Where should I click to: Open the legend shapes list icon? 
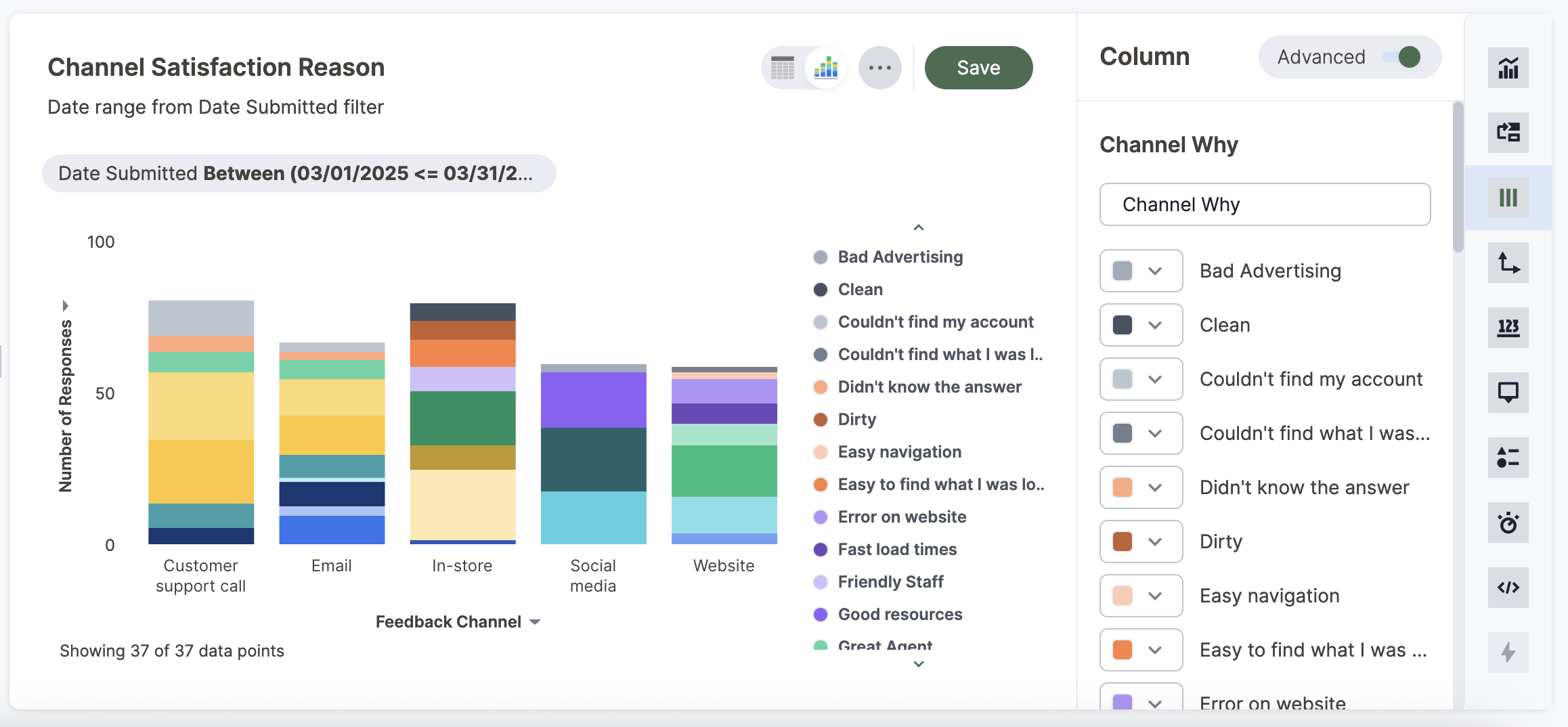tap(1508, 458)
